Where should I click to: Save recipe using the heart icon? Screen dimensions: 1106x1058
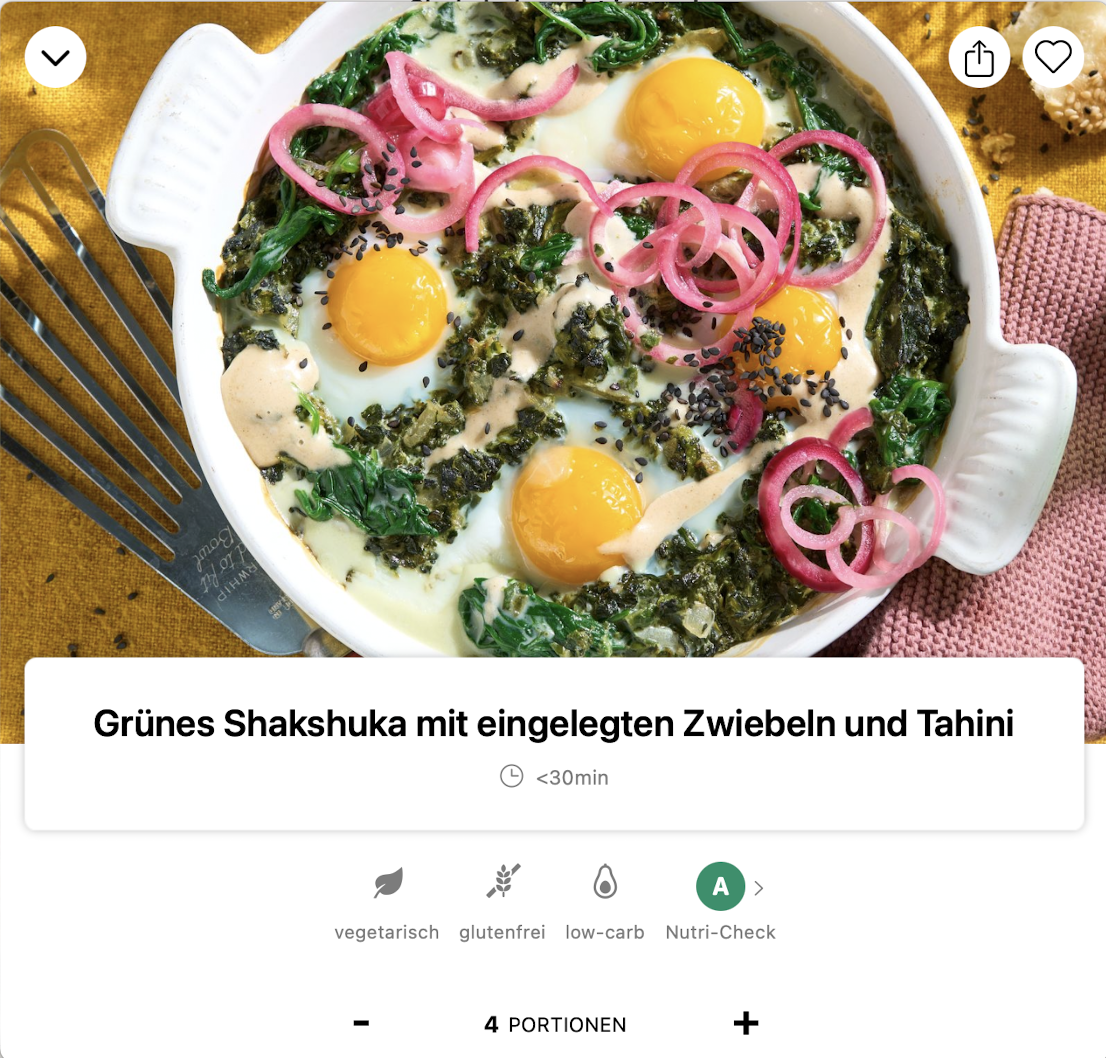tap(1052, 57)
